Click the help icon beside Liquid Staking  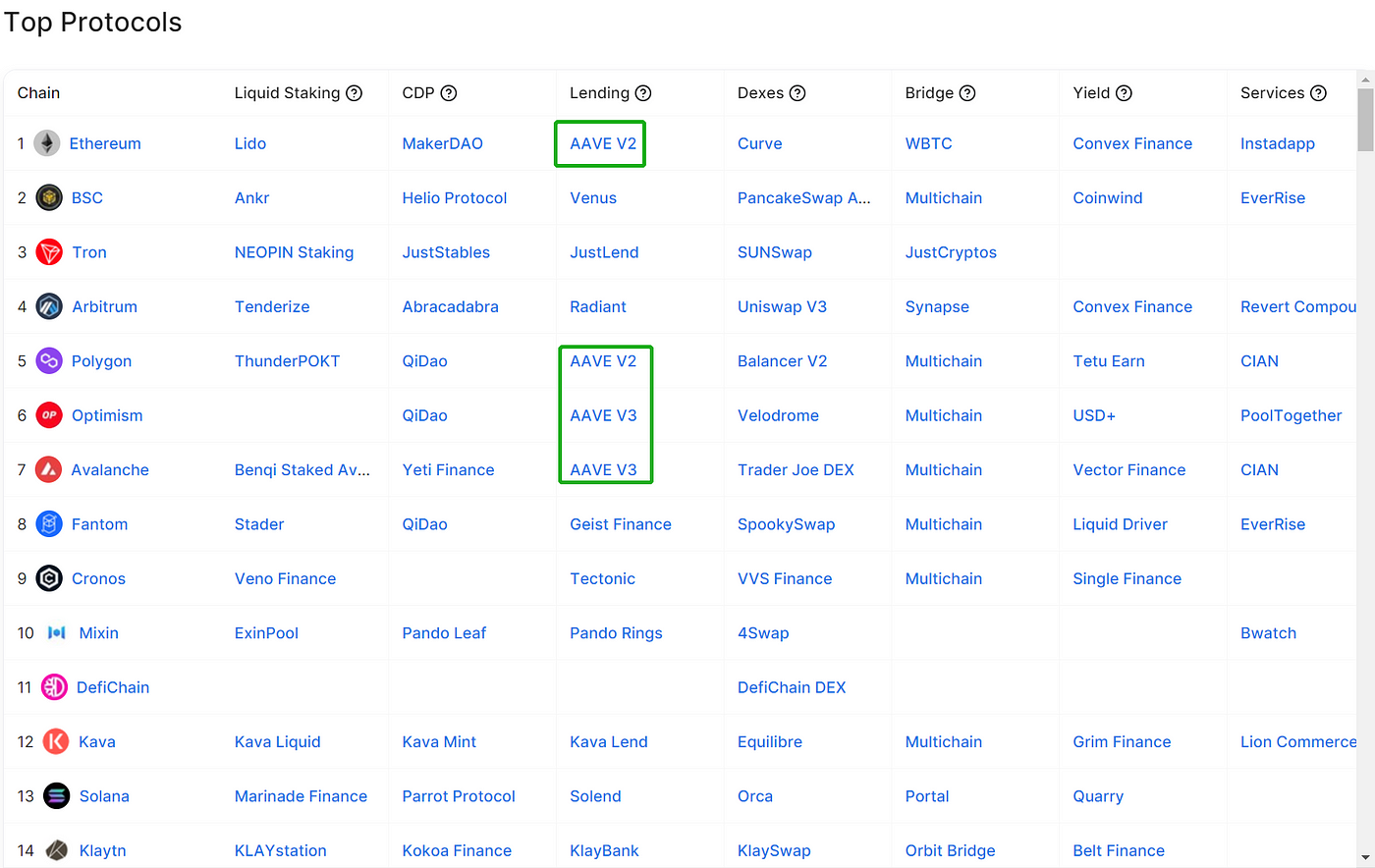click(355, 93)
